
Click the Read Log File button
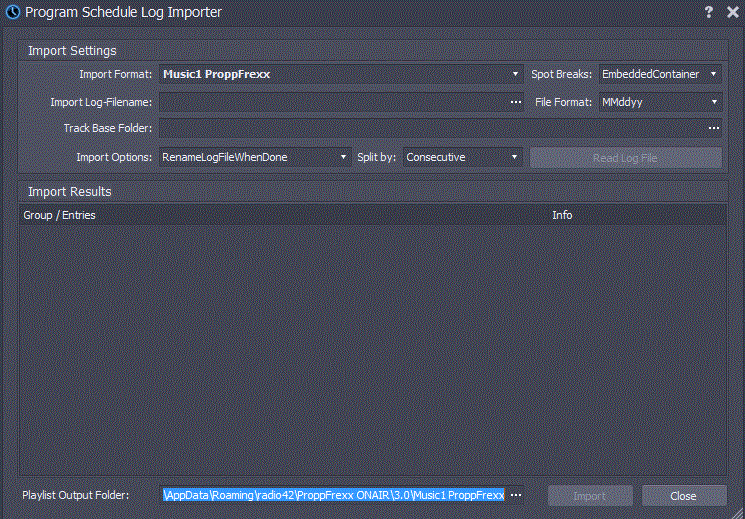pyautogui.click(x=626, y=158)
